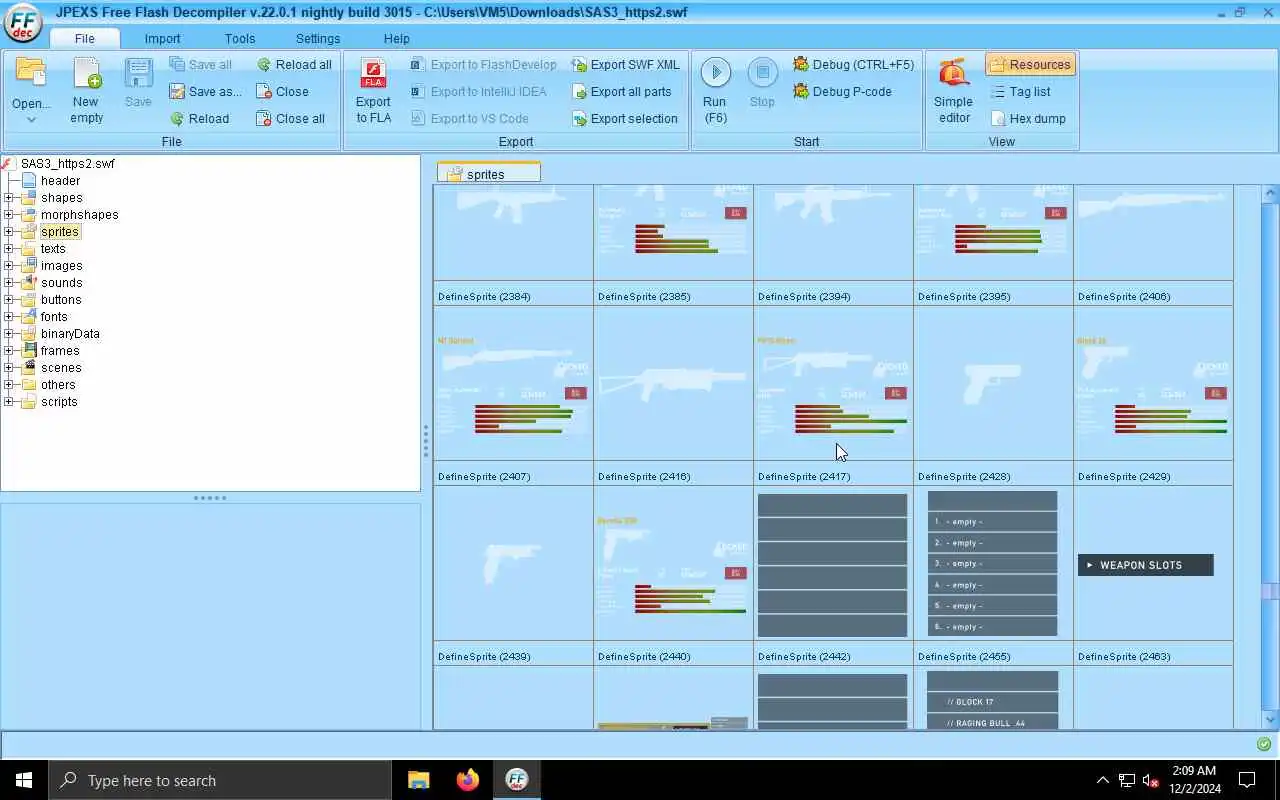Run the SWF with Run (F6)
Viewport: 1280px width, 800px height.
tap(715, 90)
